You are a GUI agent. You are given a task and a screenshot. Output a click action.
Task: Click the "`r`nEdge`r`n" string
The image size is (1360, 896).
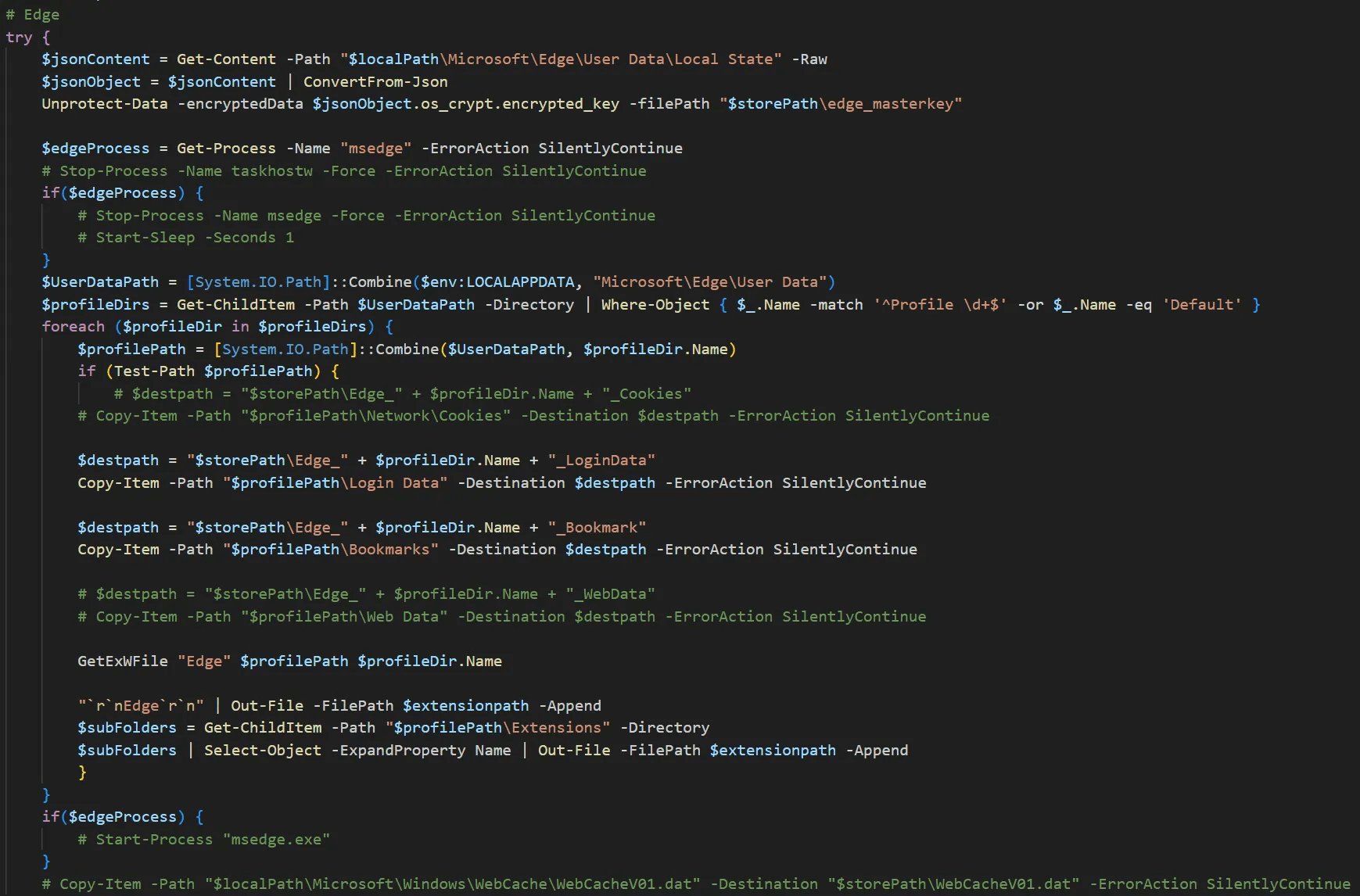(141, 706)
